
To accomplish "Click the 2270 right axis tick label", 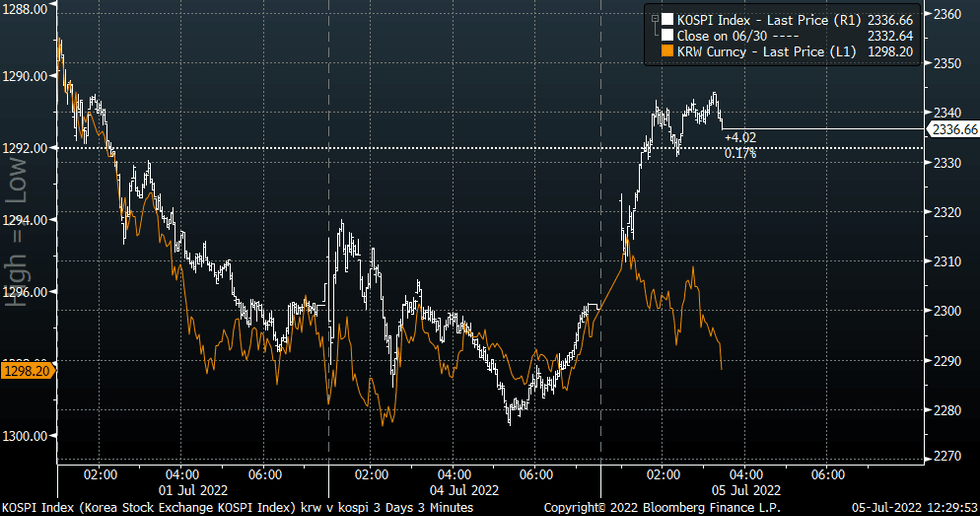I will tap(946, 458).
